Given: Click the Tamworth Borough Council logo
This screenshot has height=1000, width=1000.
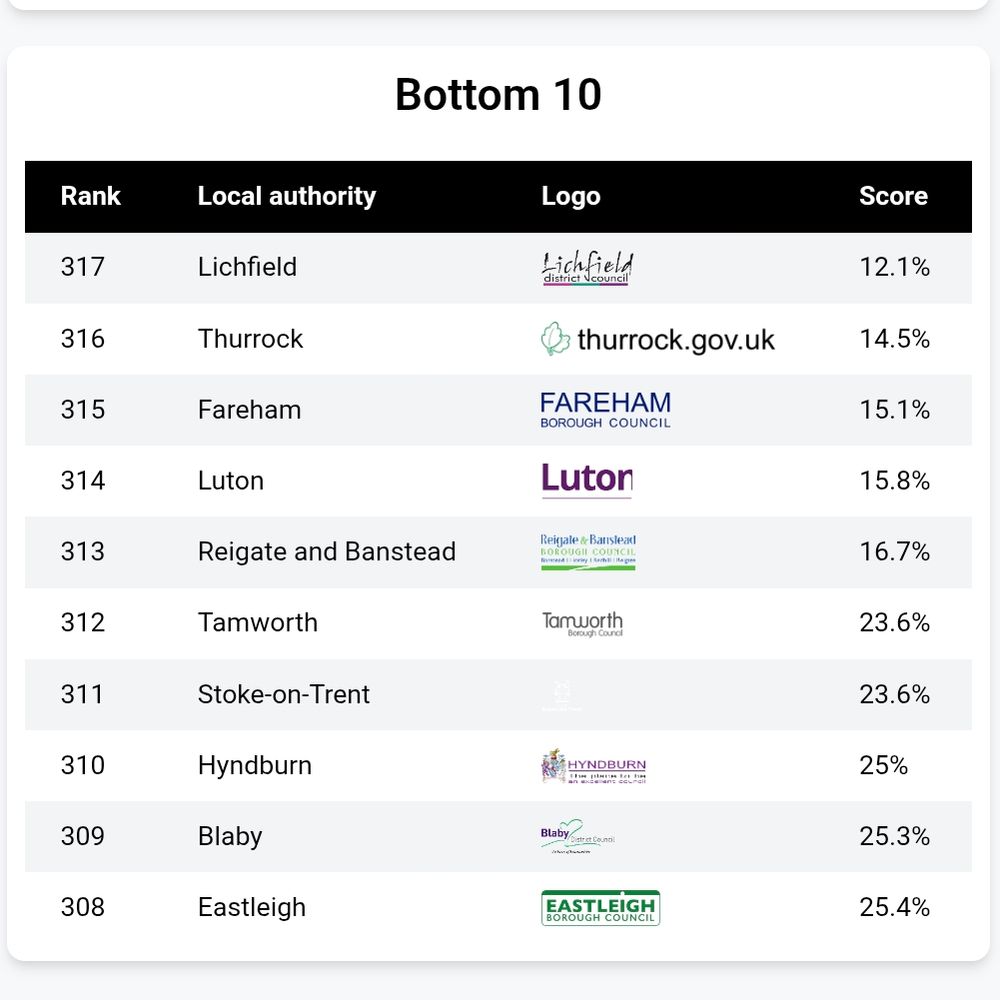Looking at the screenshot, I should (582, 623).
